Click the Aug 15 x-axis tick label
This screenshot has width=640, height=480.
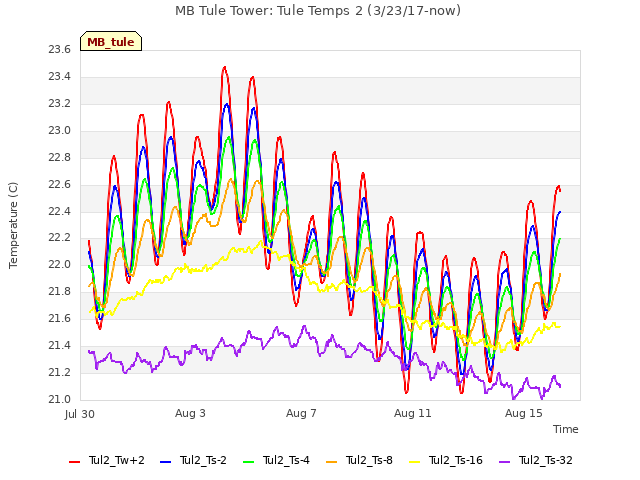[x=524, y=413]
